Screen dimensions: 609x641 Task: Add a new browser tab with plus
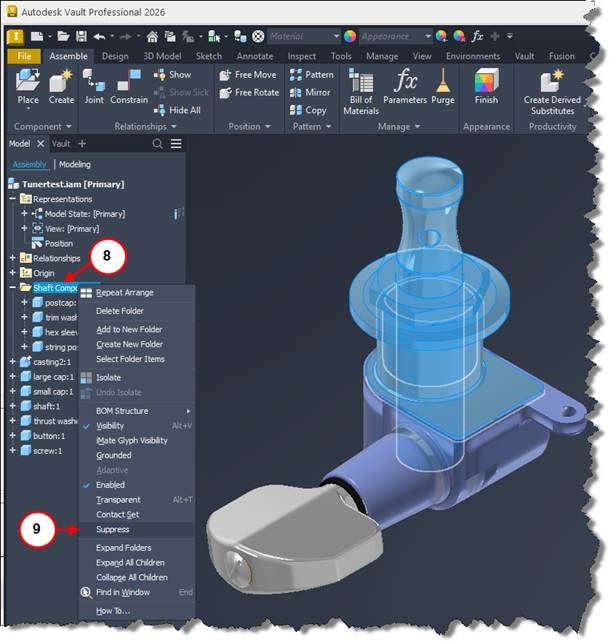point(82,144)
